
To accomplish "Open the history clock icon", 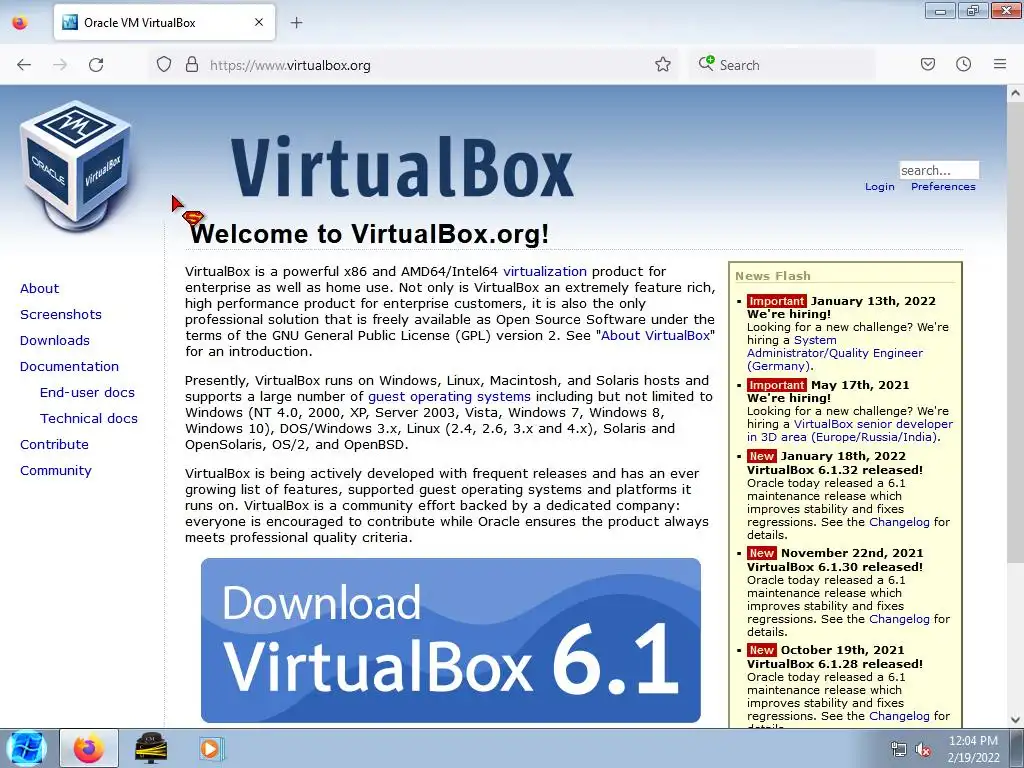I will [x=963, y=65].
